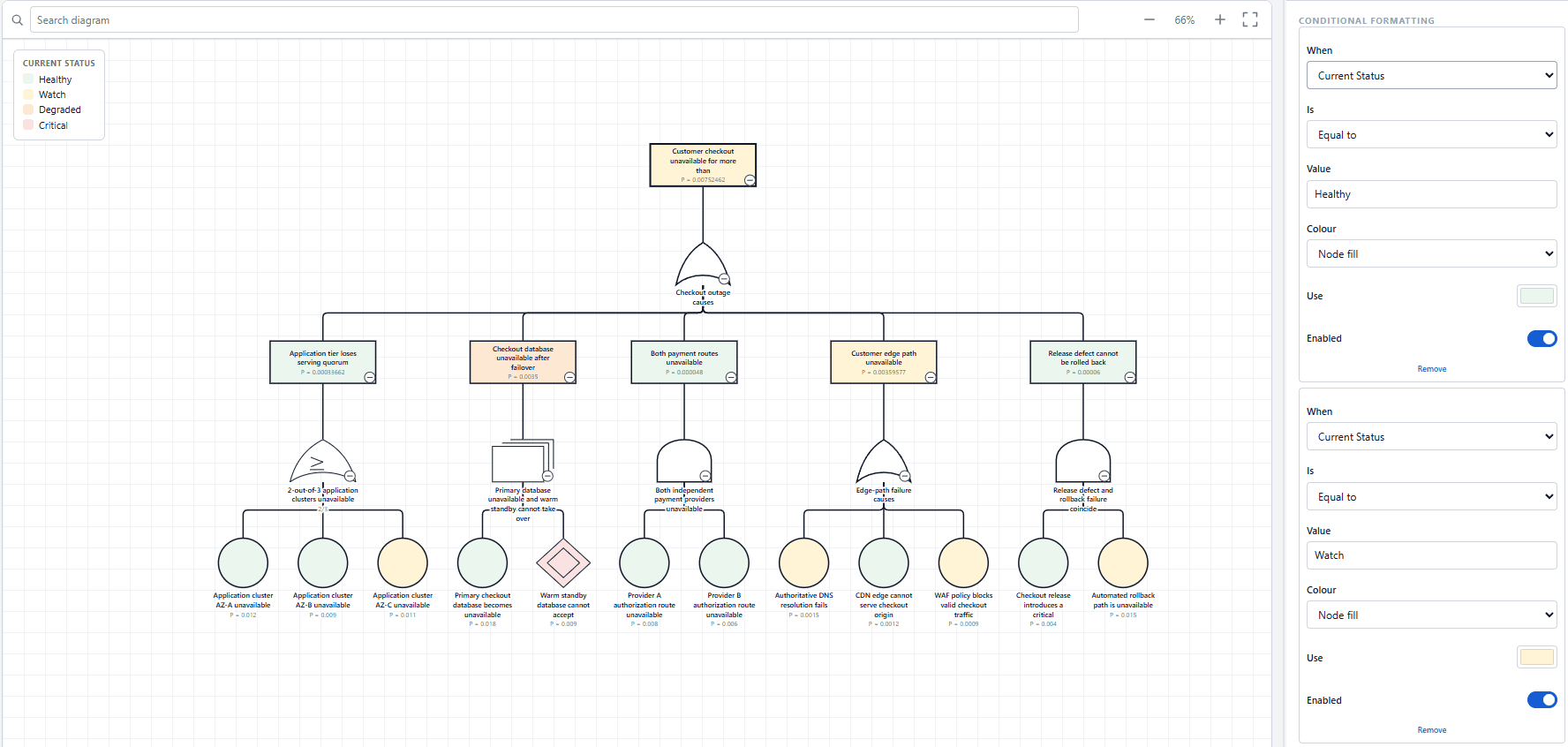The width and height of the screenshot is (1568, 747).
Task: Select the WAF policy blocks event circle
Action: [x=963, y=562]
